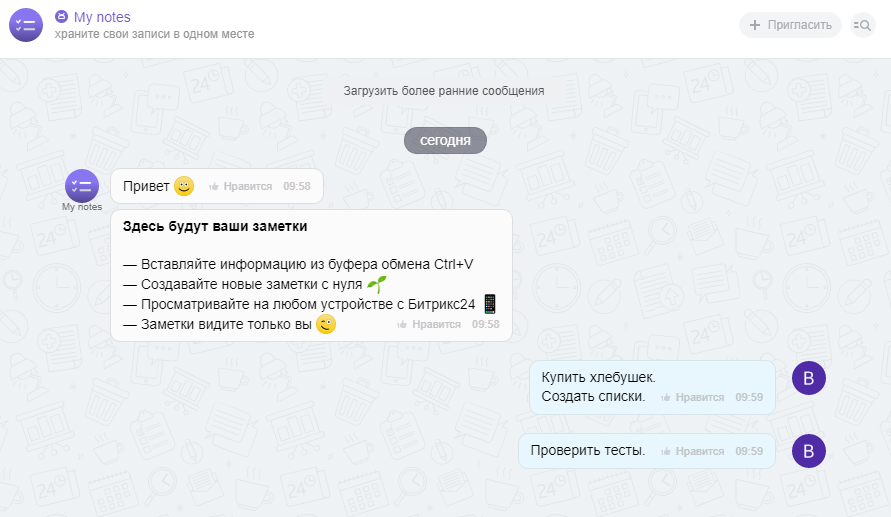
Task: Click the My notes label under bot avatar
Action: pyautogui.click(x=82, y=207)
